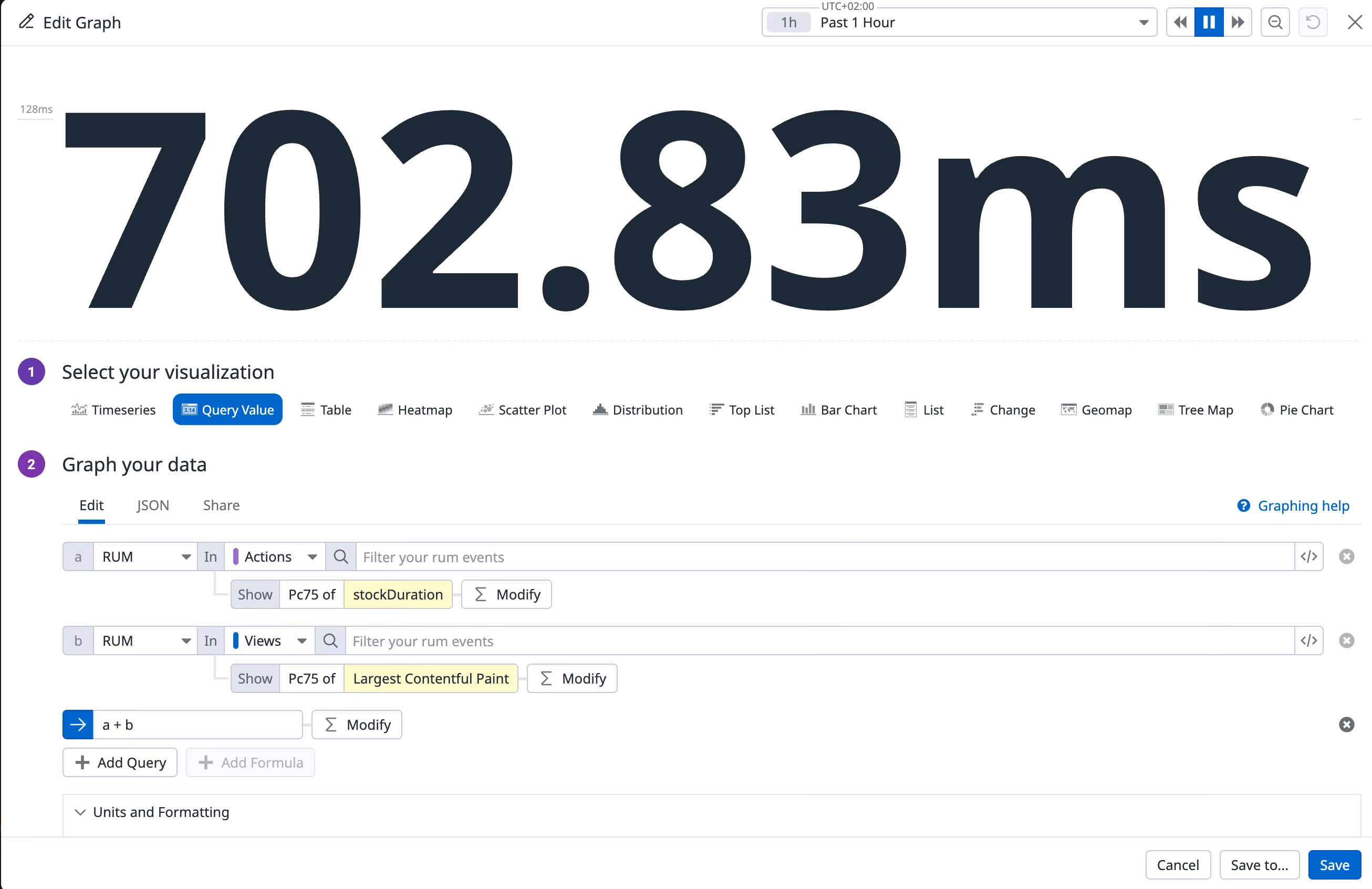
Task: Select the Tree Map visualization
Action: pyautogui.click(x=1196, y=409)
